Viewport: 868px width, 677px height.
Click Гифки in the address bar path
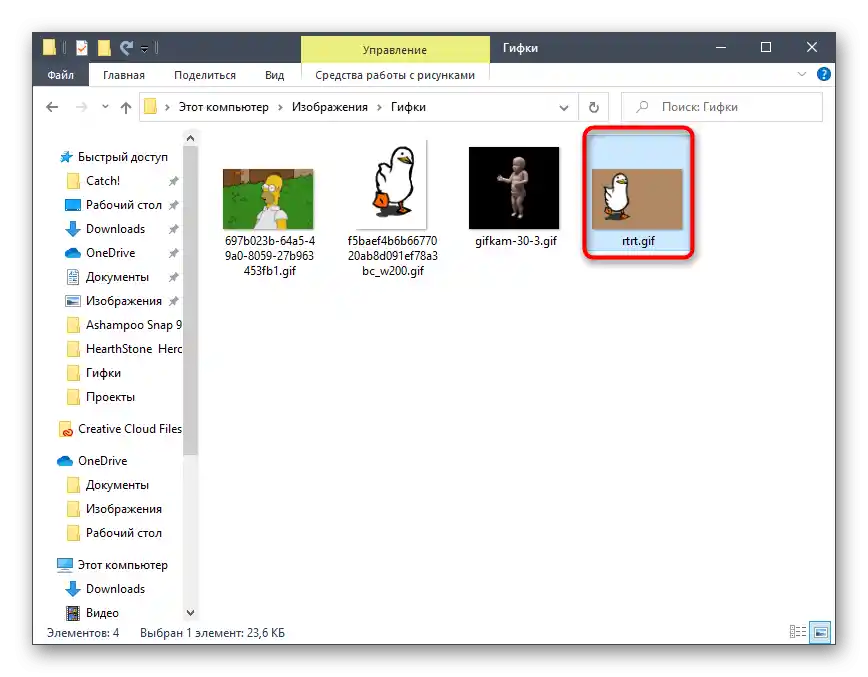click(x=408, y=107)
